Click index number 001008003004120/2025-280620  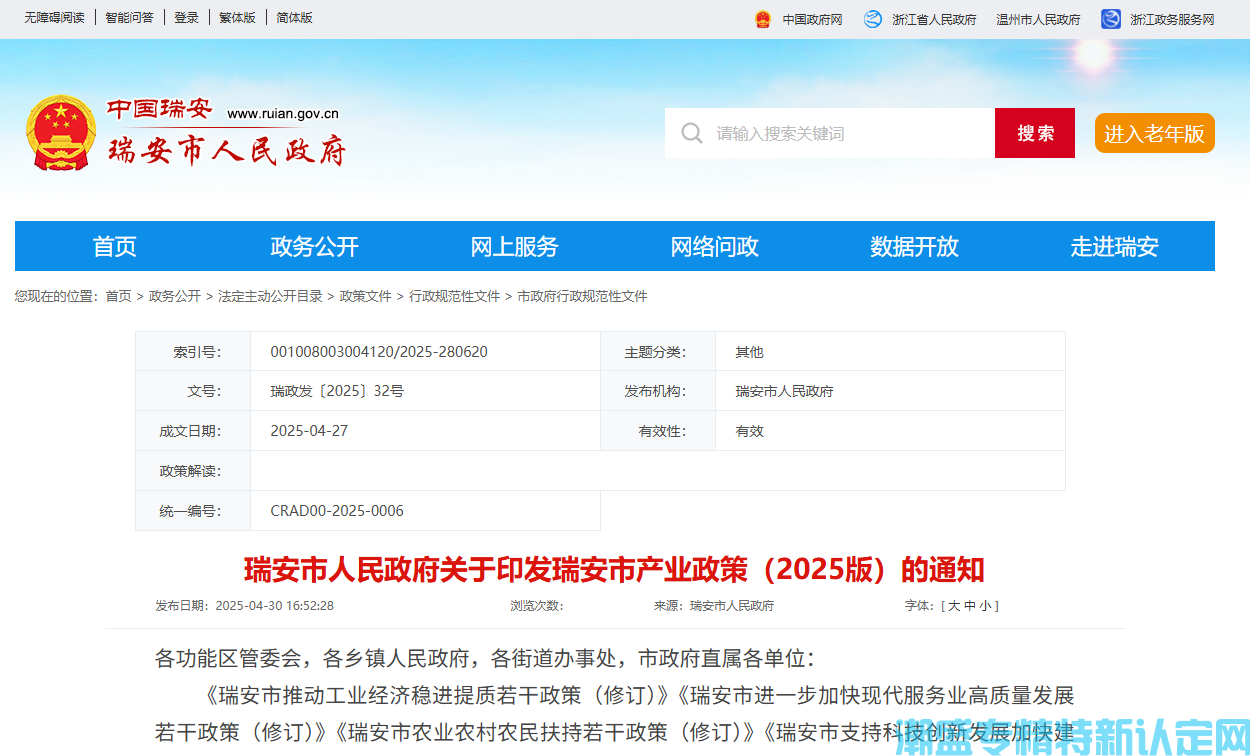point(379,352)
